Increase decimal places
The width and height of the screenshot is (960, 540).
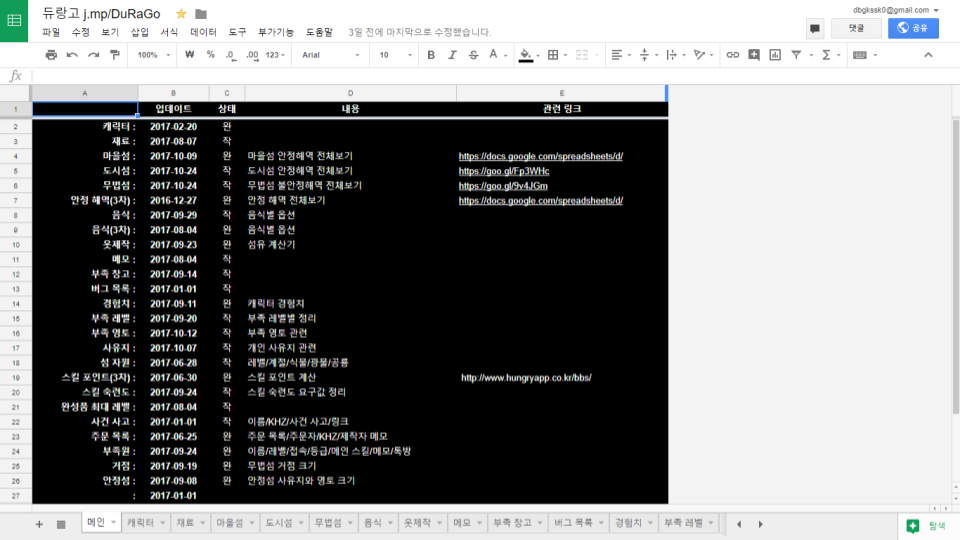point(252,55)
